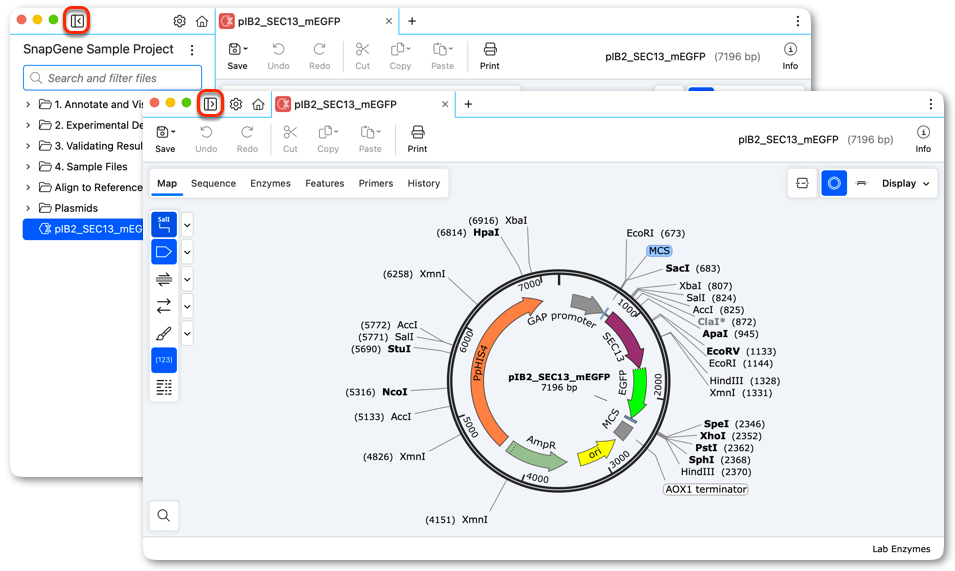The image size is (955, 571).
Task: Open three-dot menu in back window
Action: click(x=797, y=21)
